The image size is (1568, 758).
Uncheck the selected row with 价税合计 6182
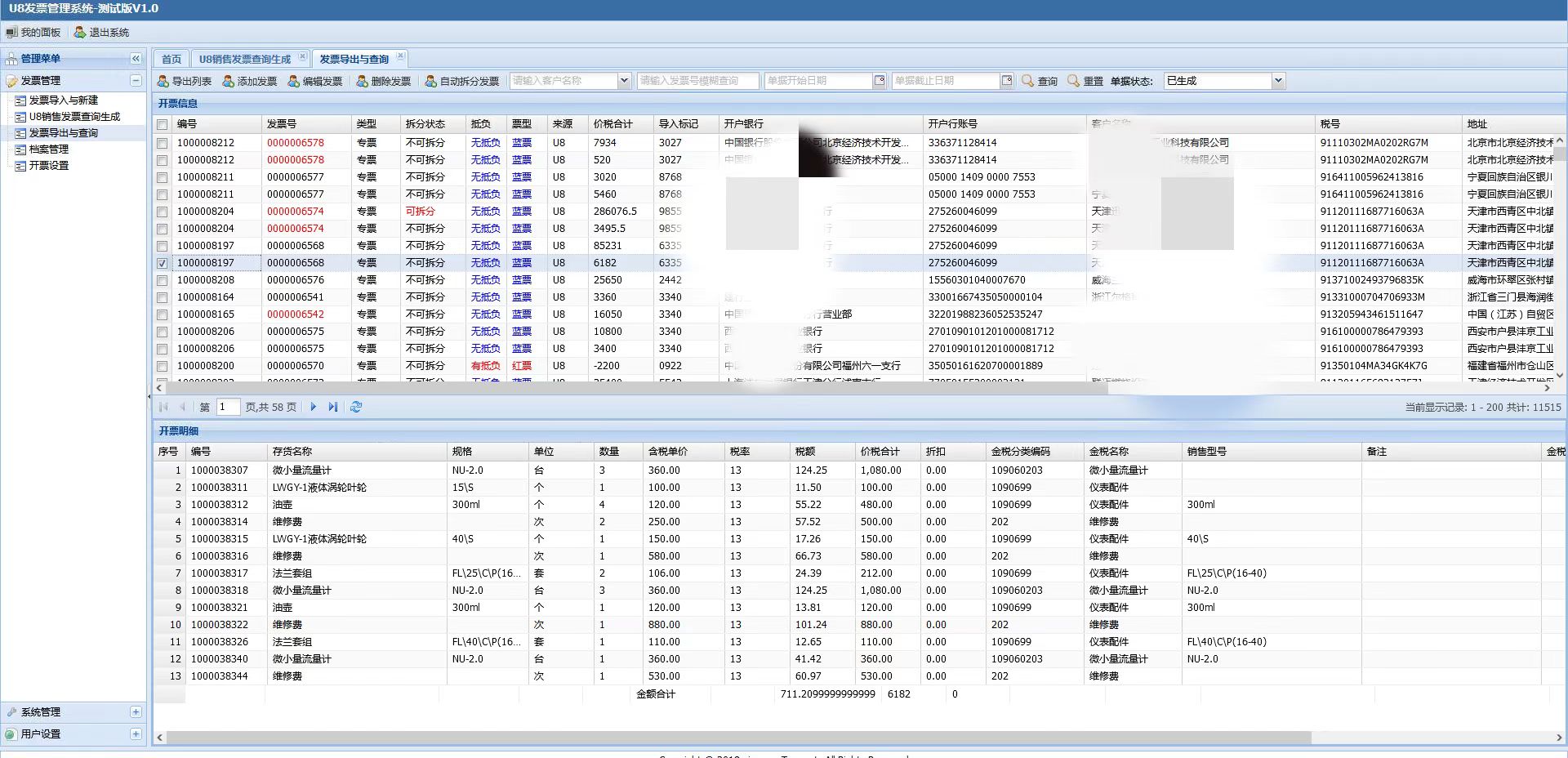point(163,263)
